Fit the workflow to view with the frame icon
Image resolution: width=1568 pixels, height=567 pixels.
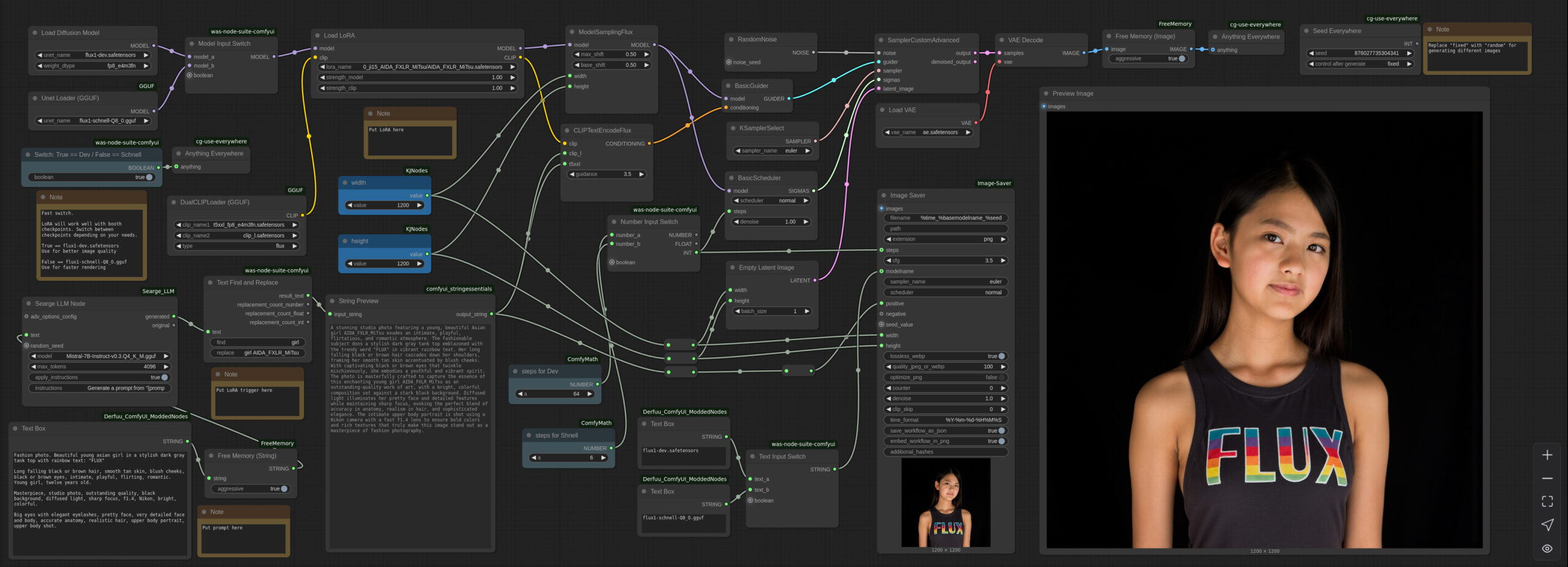[x=1547, y=501]
